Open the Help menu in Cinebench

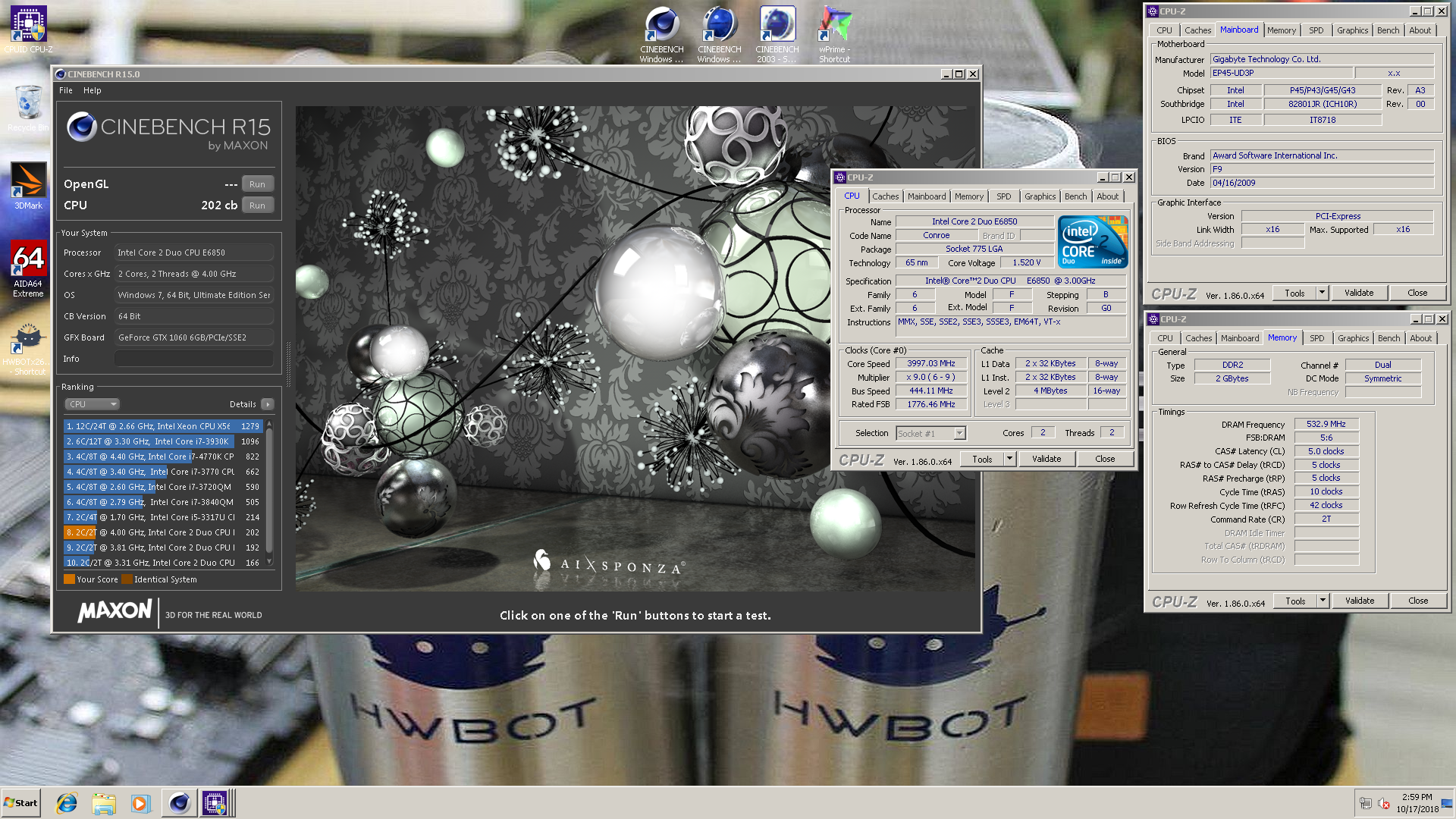pos(92,90)
